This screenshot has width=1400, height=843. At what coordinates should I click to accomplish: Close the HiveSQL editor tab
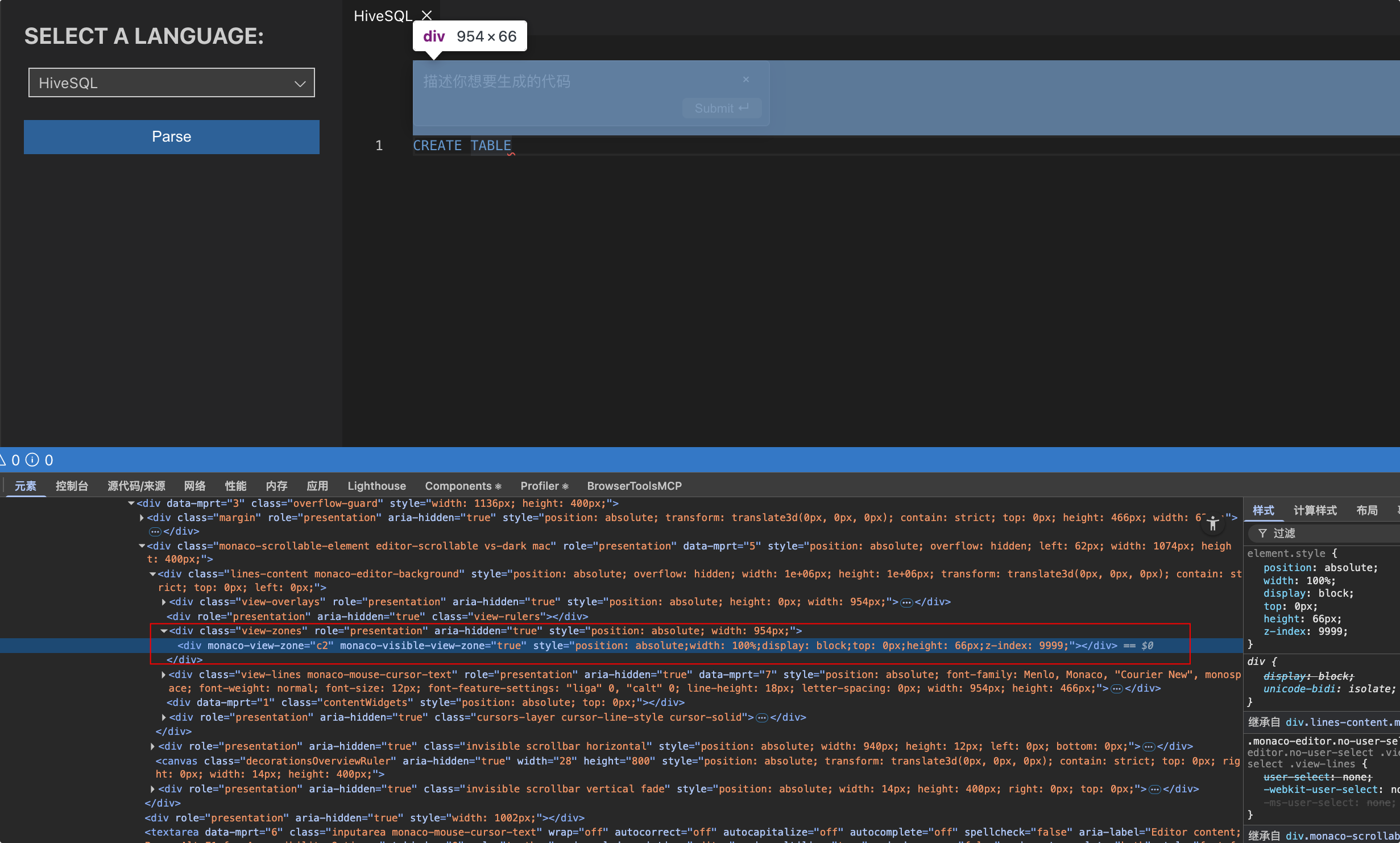pos(427,15)
